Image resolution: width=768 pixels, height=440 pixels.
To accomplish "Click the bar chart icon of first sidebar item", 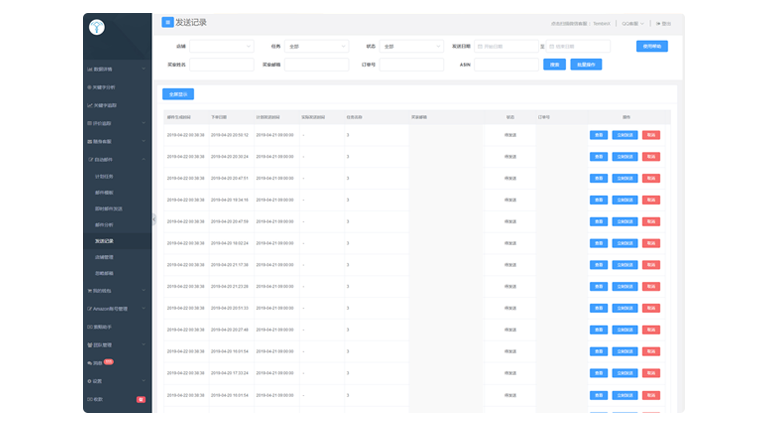I will click(90, 69).
